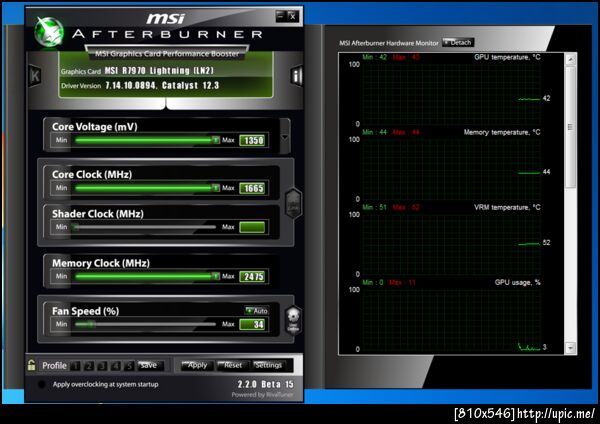Open the Settings button
The image size is (600, 424).
269,365
